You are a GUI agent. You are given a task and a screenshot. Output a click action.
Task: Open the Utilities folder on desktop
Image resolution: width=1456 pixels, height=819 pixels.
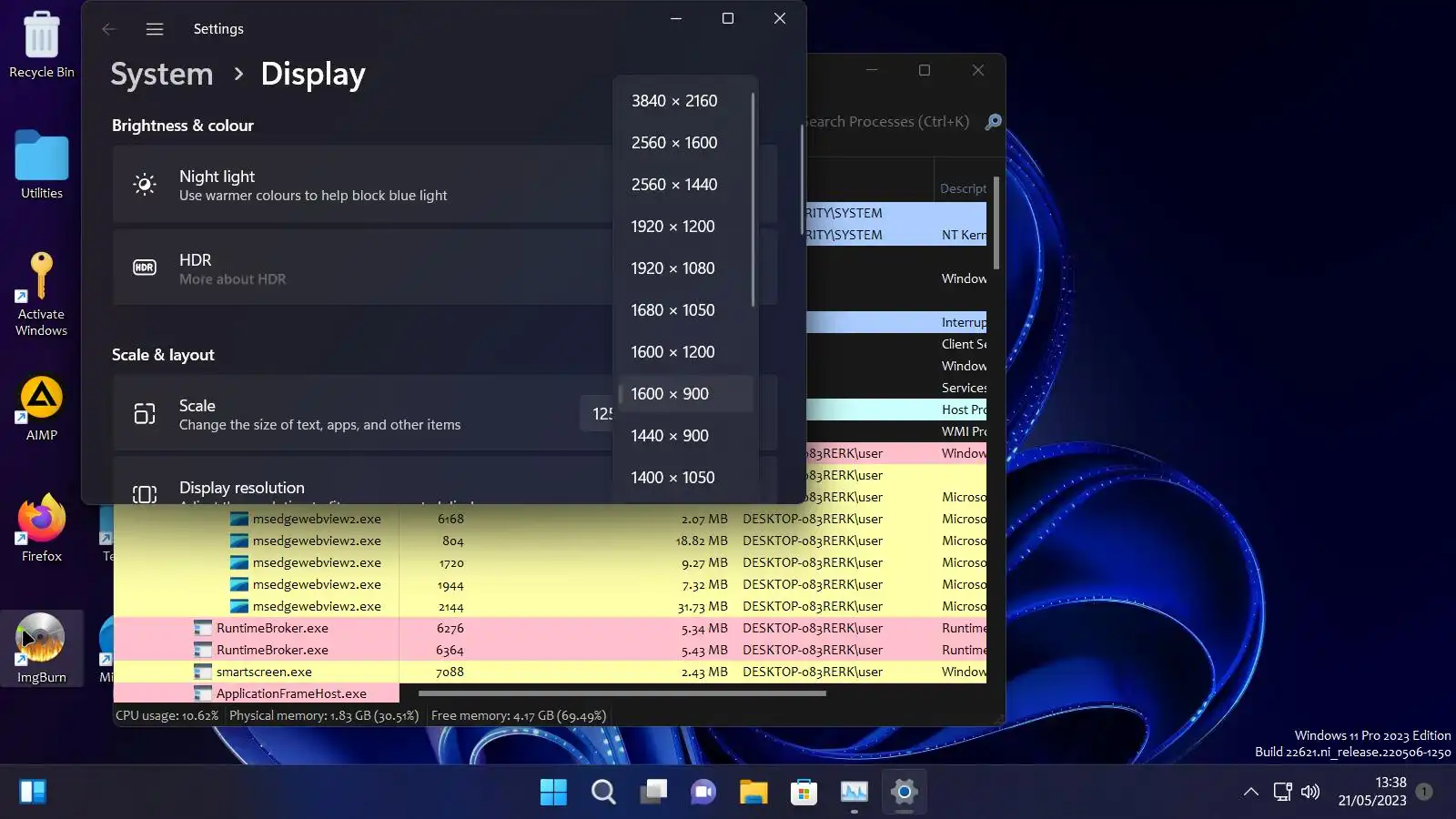point(42,166)
